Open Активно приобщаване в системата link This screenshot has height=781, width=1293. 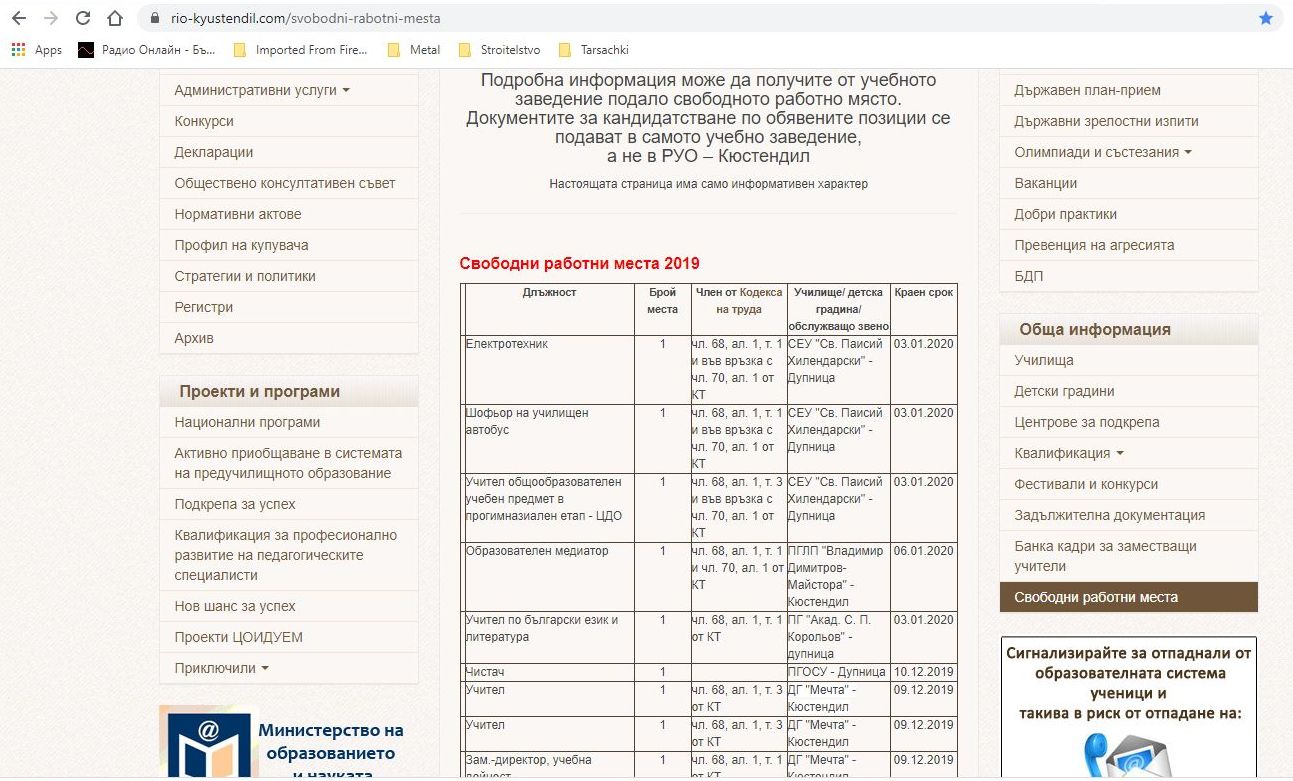click(288, 463)
